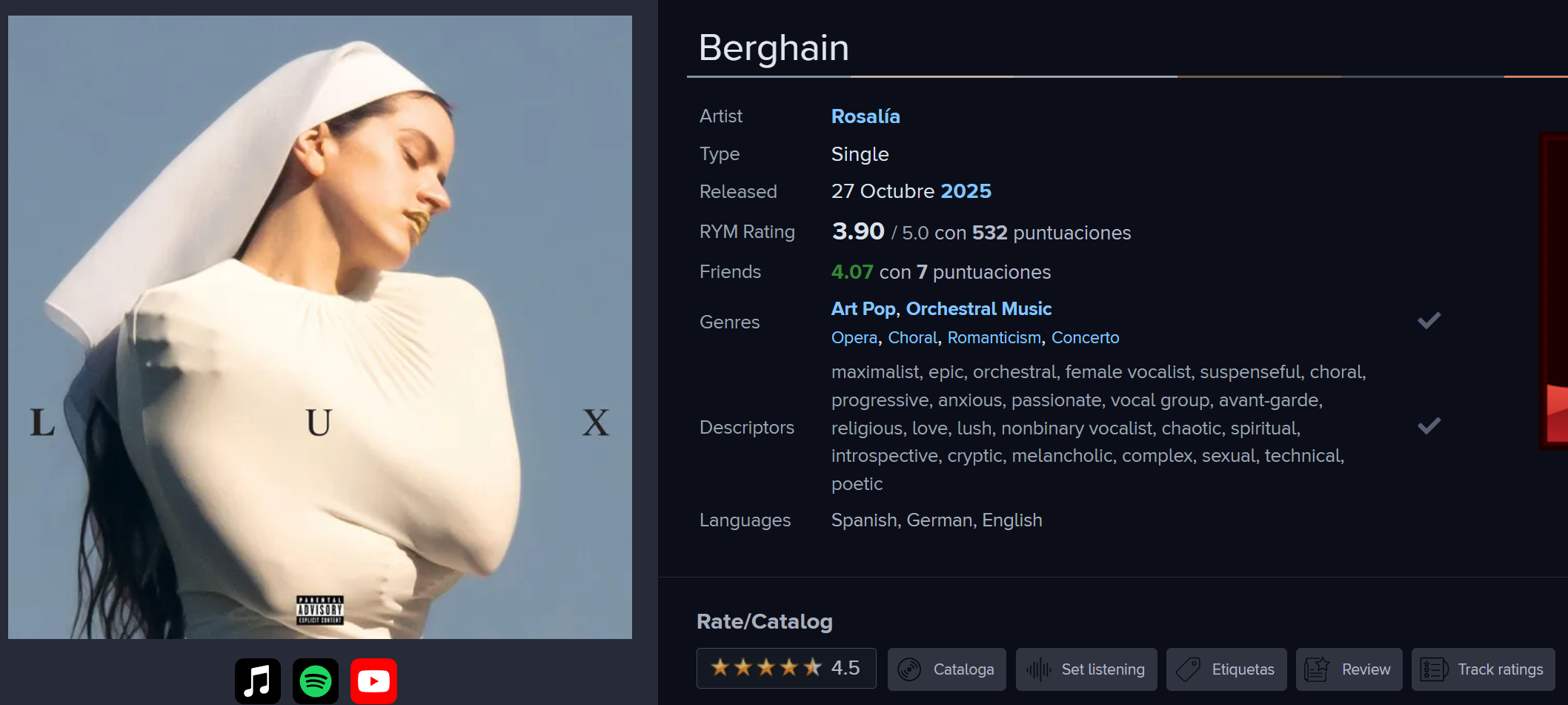The image size is (1568, 705).
Task: Open the Choral secondary genre link
Action: 912,338
